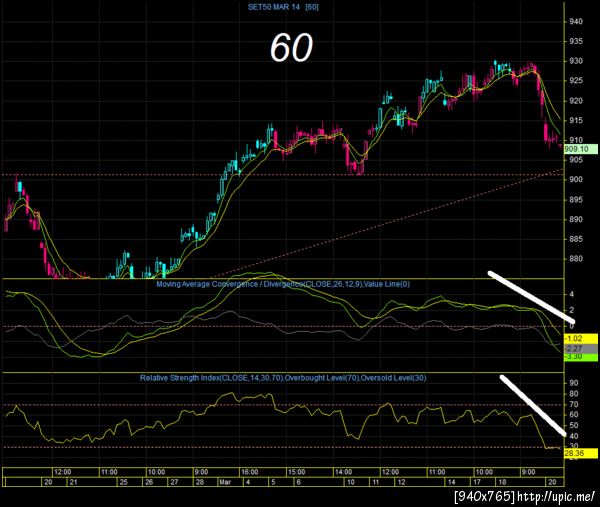Click date 14 on the date axis
Screen dimensions: 600x507
452,482
